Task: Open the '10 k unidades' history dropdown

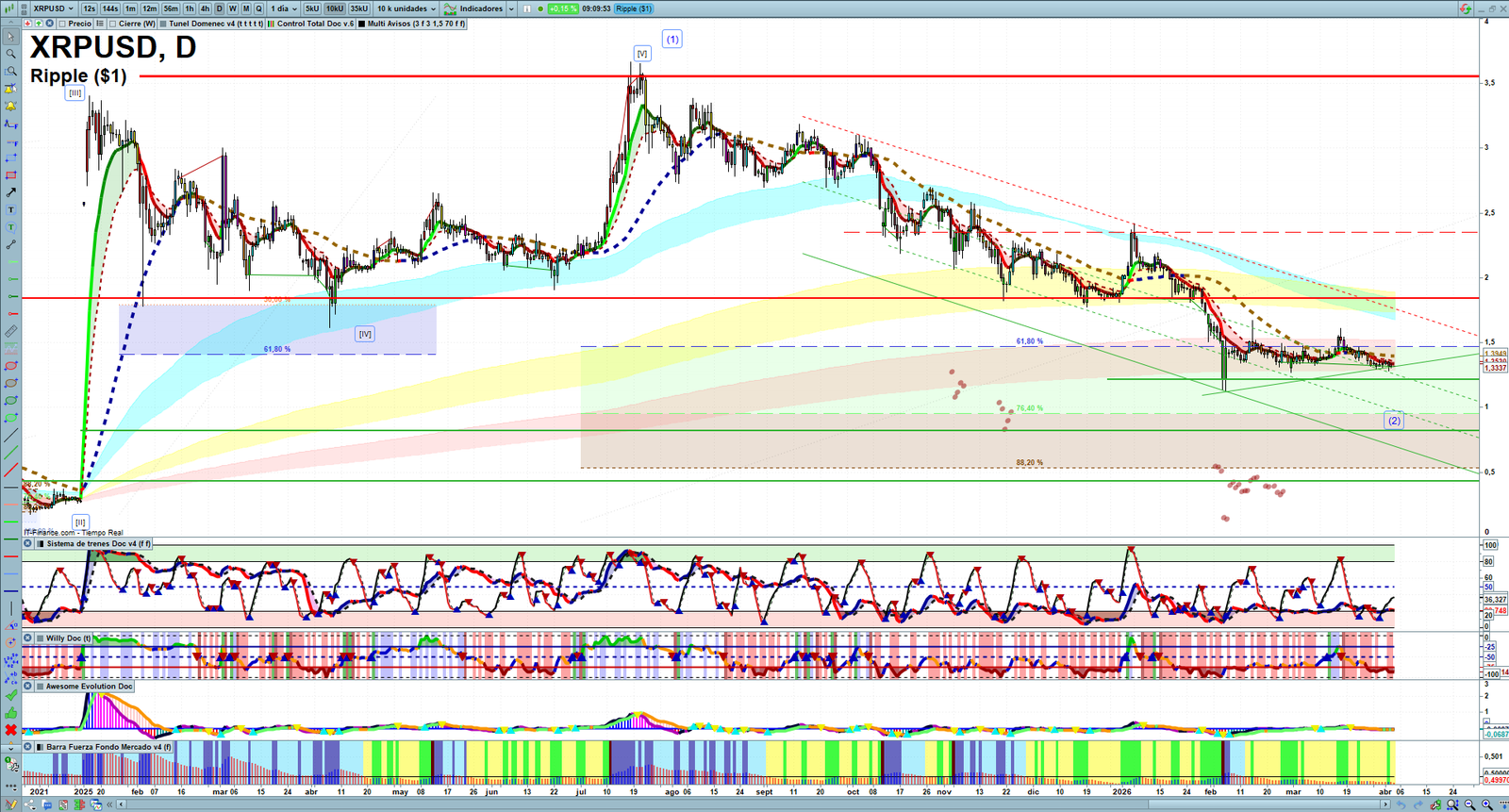Action: (406, 8)
